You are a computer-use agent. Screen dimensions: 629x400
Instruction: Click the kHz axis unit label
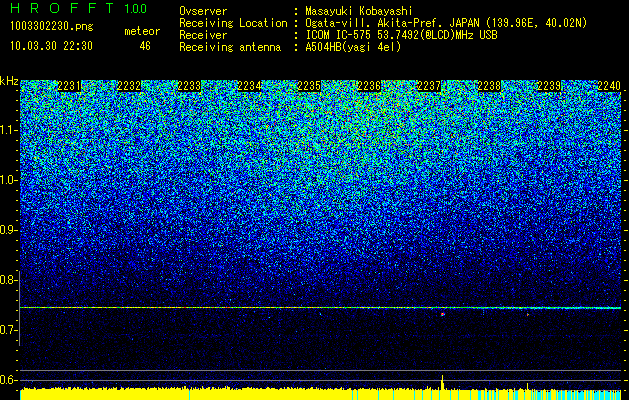click(x=9, y=81)
